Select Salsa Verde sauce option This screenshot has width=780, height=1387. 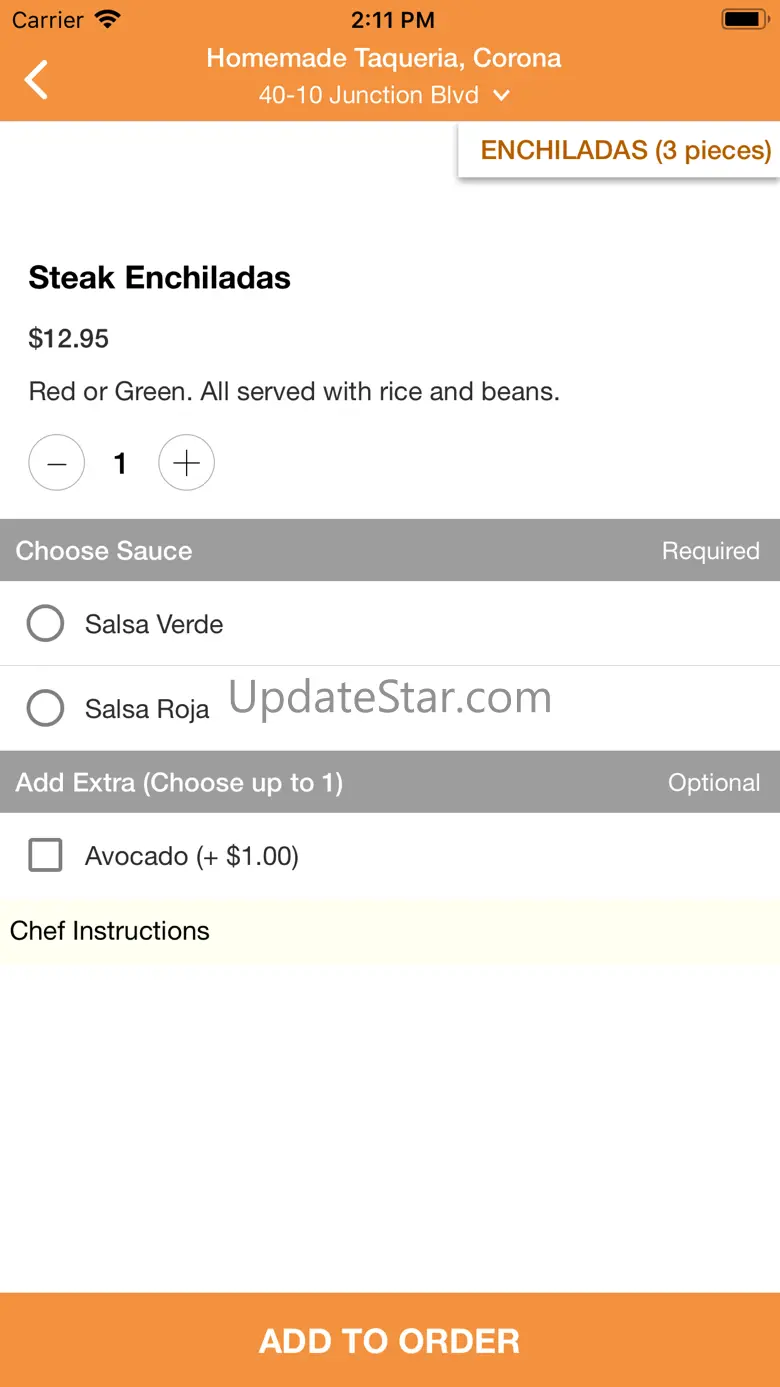(x=46, y=624)
